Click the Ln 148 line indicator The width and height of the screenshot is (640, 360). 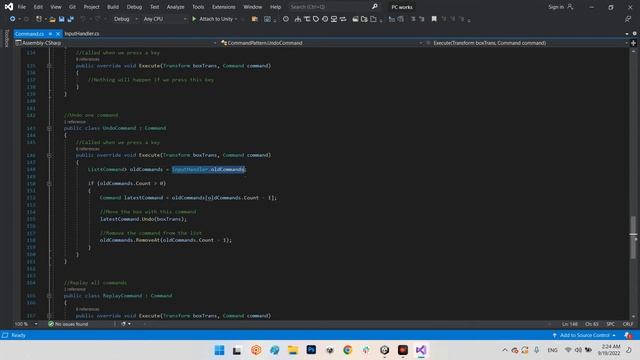coord(570,324)
